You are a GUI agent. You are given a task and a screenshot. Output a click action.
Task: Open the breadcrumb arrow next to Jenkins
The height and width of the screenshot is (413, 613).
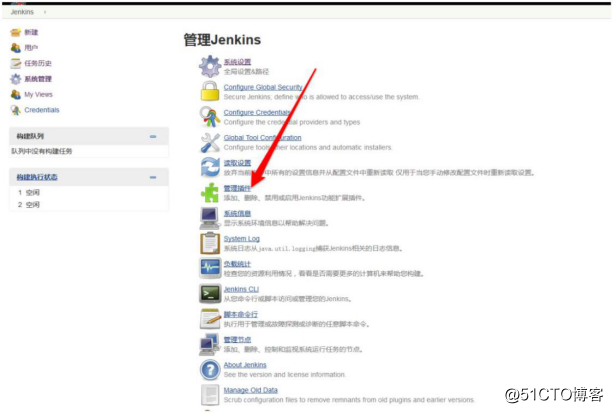[45, 12]
